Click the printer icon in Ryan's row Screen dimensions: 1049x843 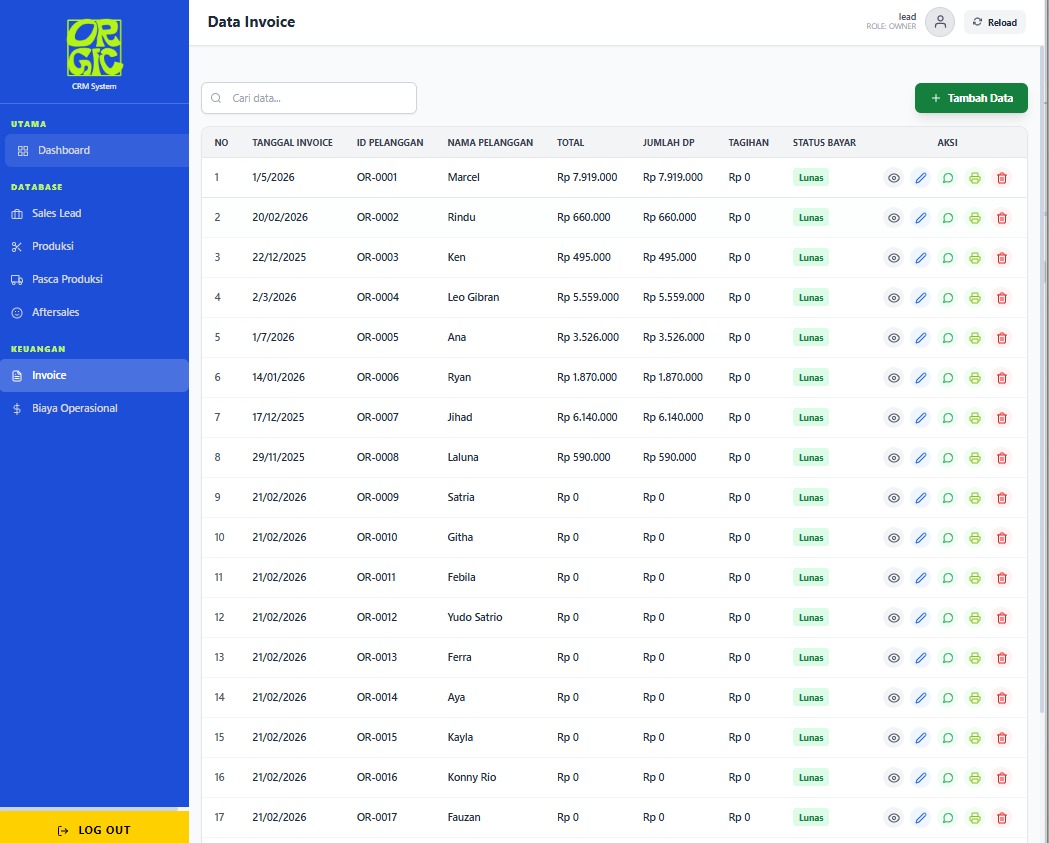[975, 378]
